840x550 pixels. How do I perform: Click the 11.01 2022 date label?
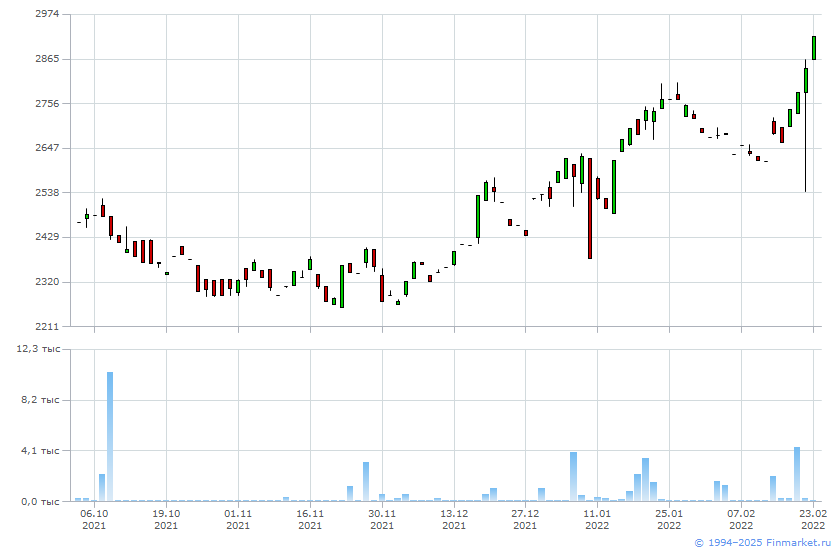click(x=597, y=519)
